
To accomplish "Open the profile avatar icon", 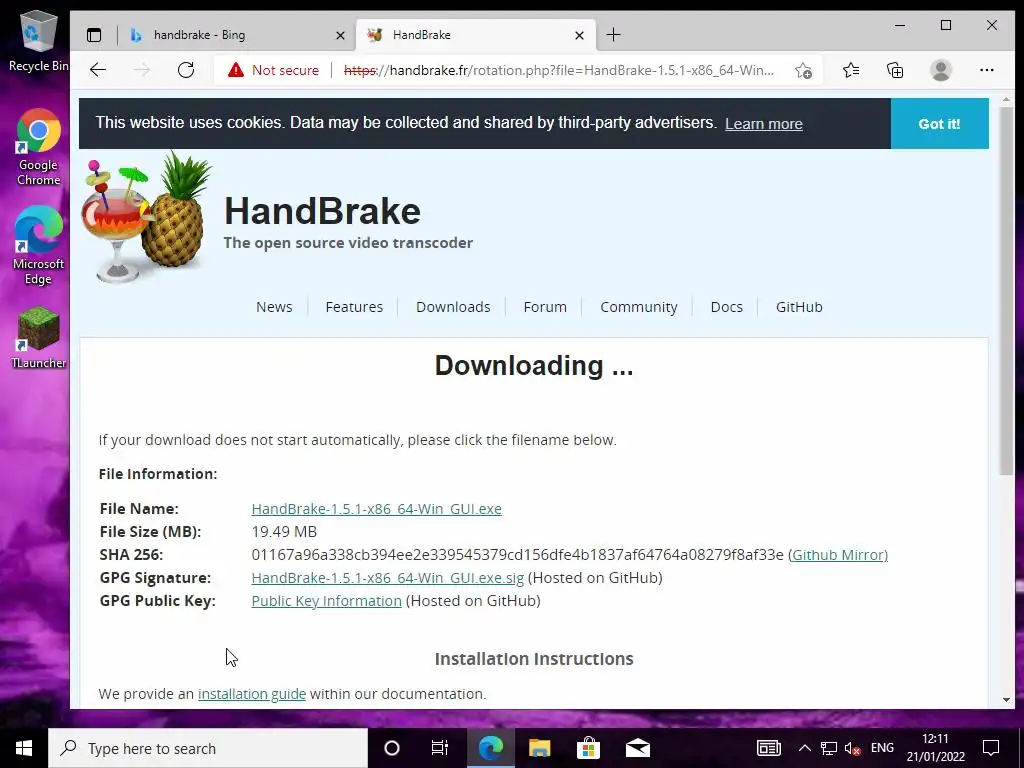I will click(x=940, y=70).
